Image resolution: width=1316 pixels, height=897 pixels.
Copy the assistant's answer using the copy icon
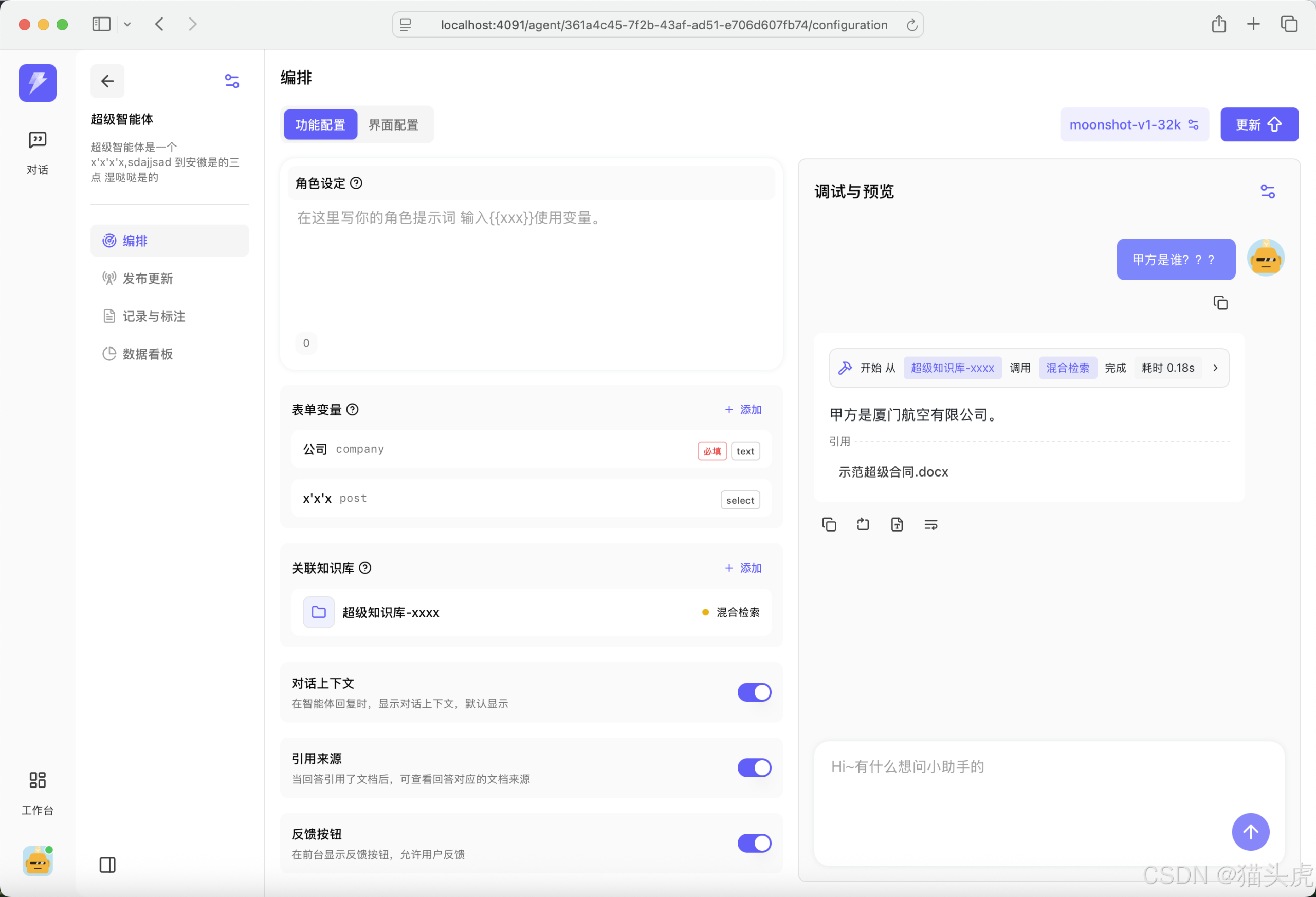click(x=829, y=524)
